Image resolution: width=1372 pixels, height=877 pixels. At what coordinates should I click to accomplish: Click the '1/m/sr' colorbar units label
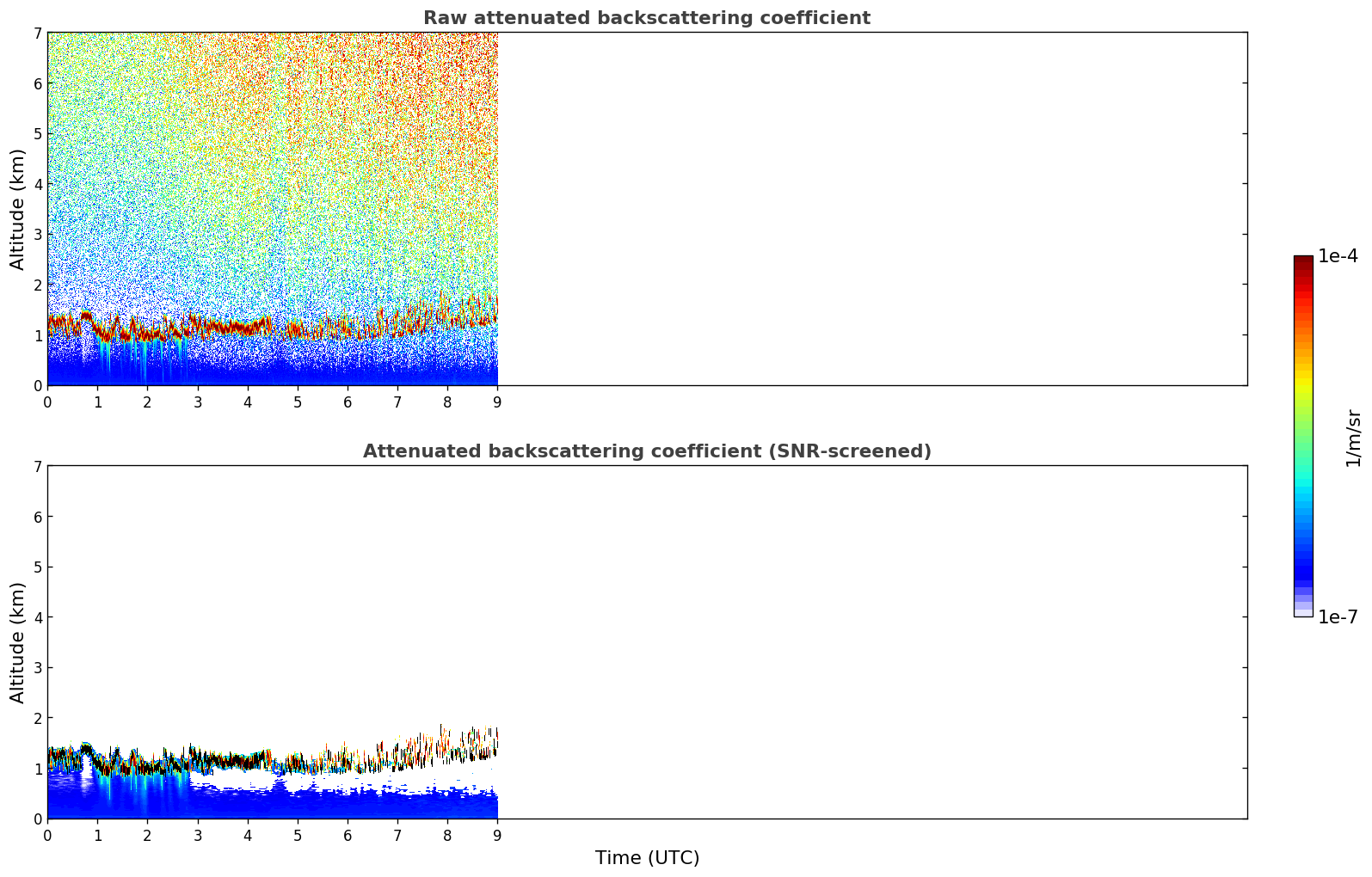point(1353,438)
